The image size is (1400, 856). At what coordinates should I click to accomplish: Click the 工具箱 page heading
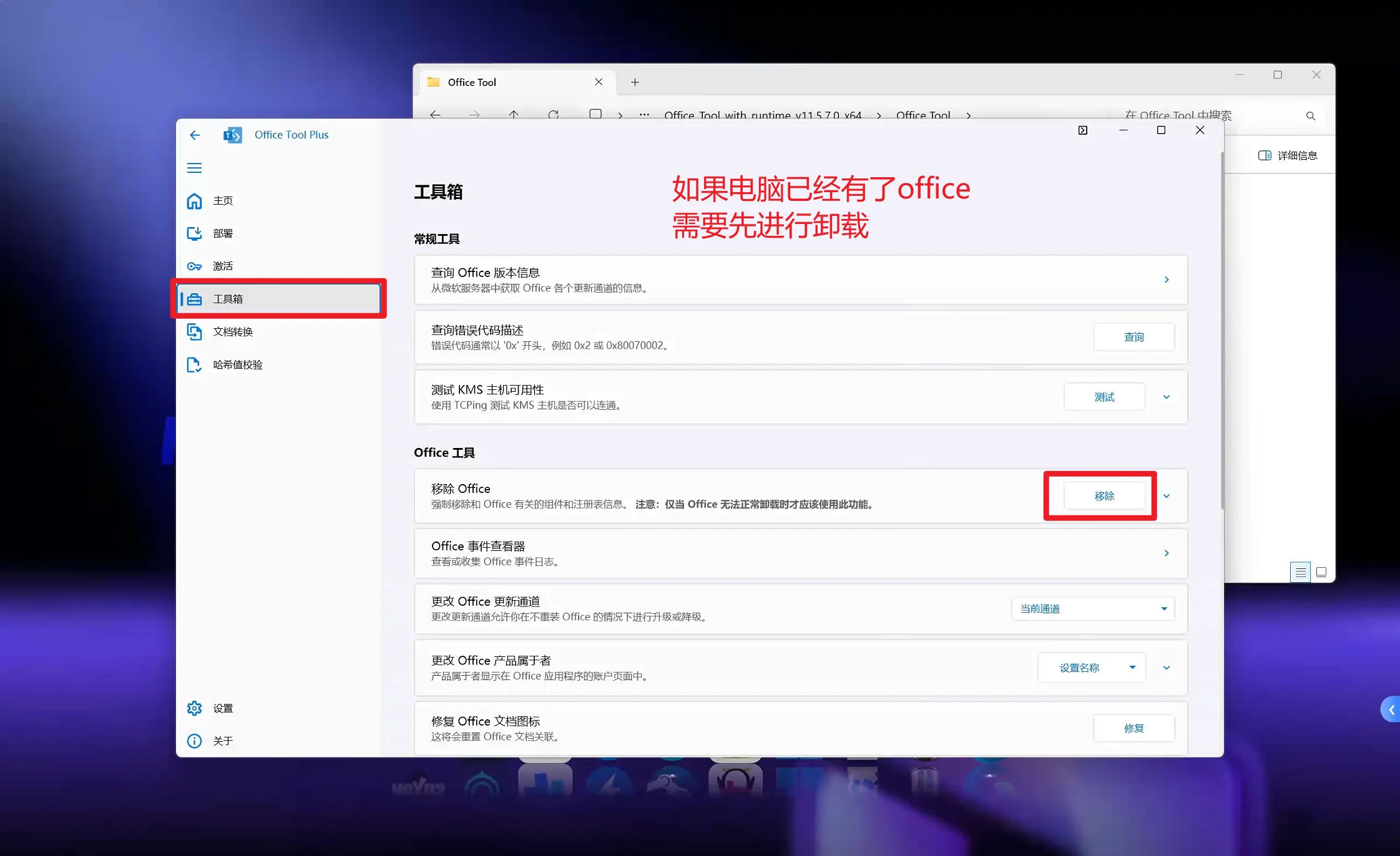[x=438, y=192]
